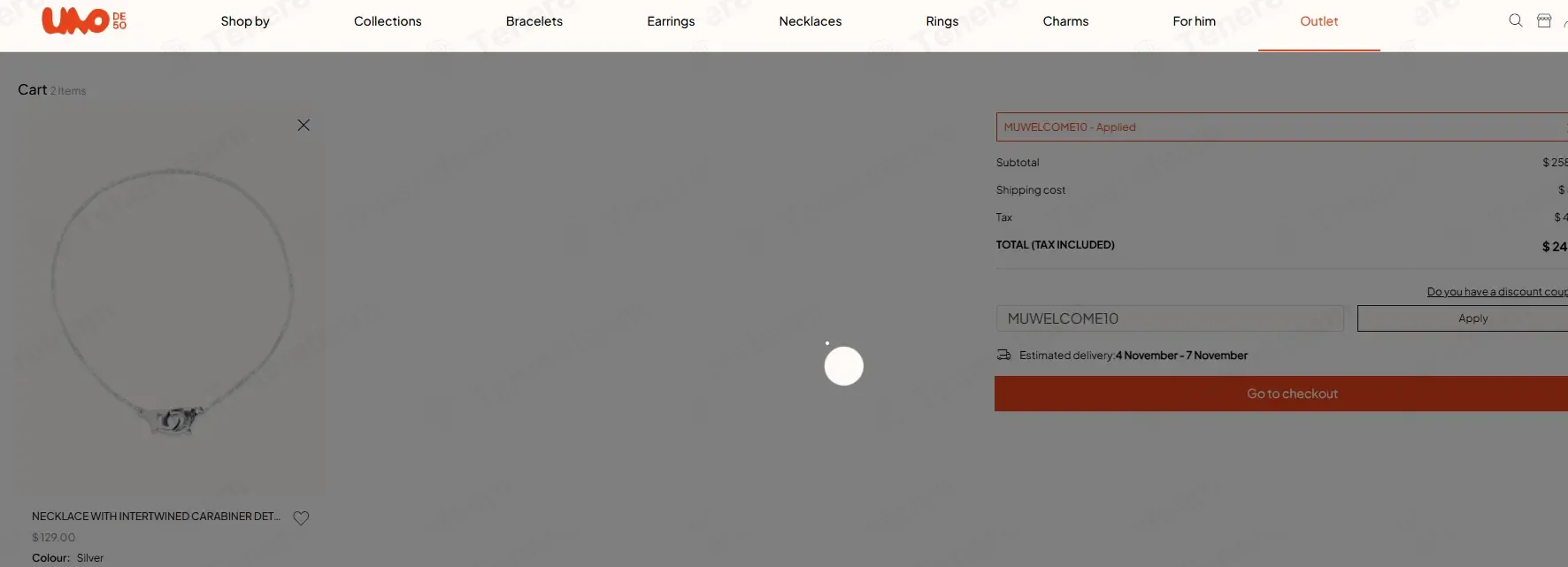Image resolution: width=1568 pixels, height=567 pixels.
Task: Click the discount coupon question link
Action: click(x=1495, y=292)
